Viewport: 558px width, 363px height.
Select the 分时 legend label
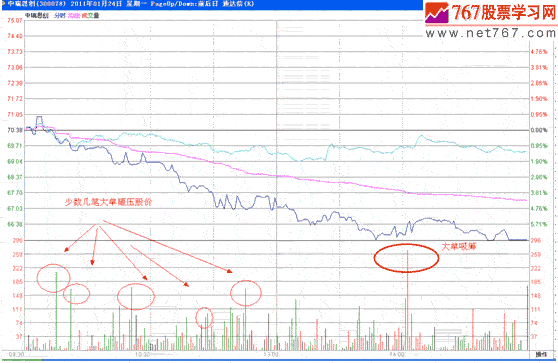point(60,15)
